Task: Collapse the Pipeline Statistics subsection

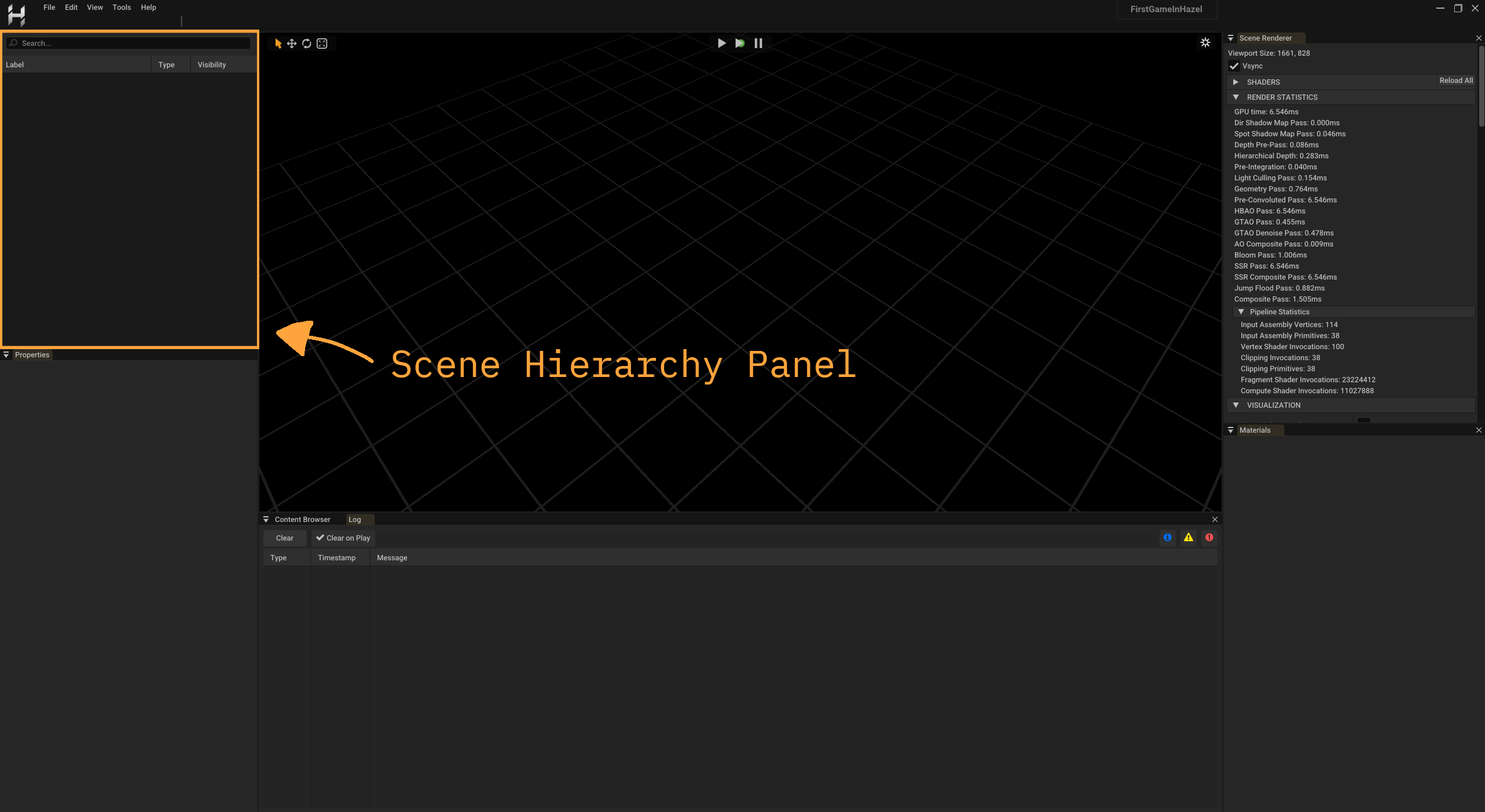Action: pyautogui.click(x=1242, y=311)
